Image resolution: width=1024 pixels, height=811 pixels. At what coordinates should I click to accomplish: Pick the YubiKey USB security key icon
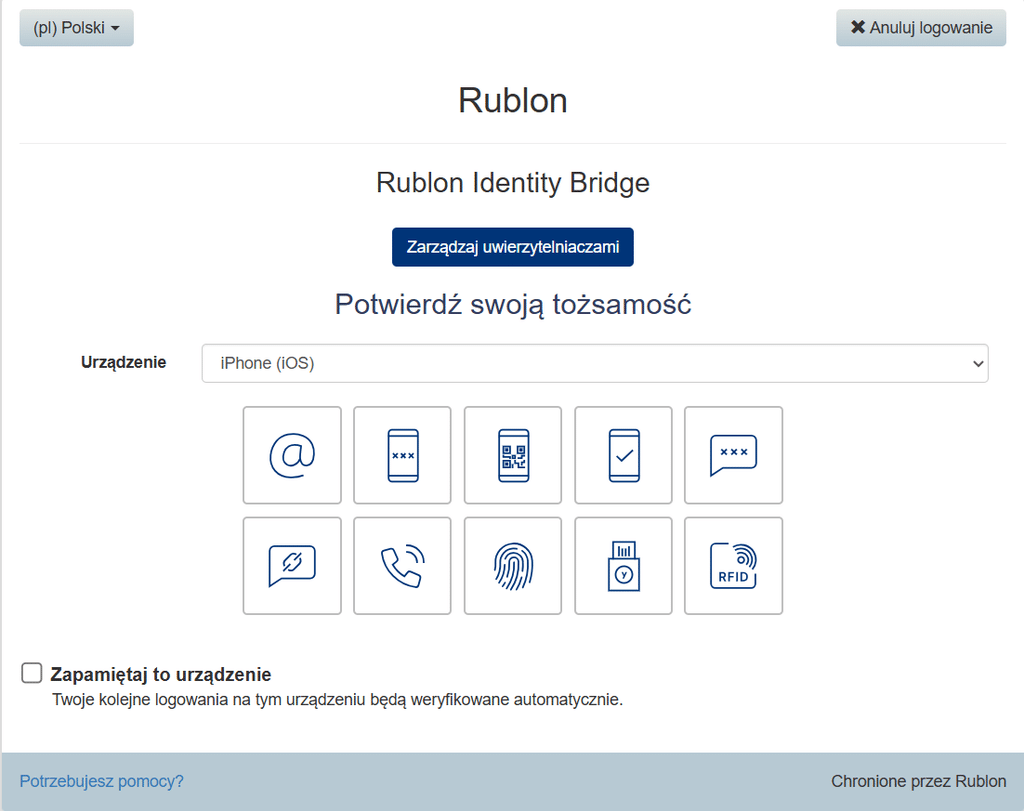pyautogui.click(x=624, y=565)
